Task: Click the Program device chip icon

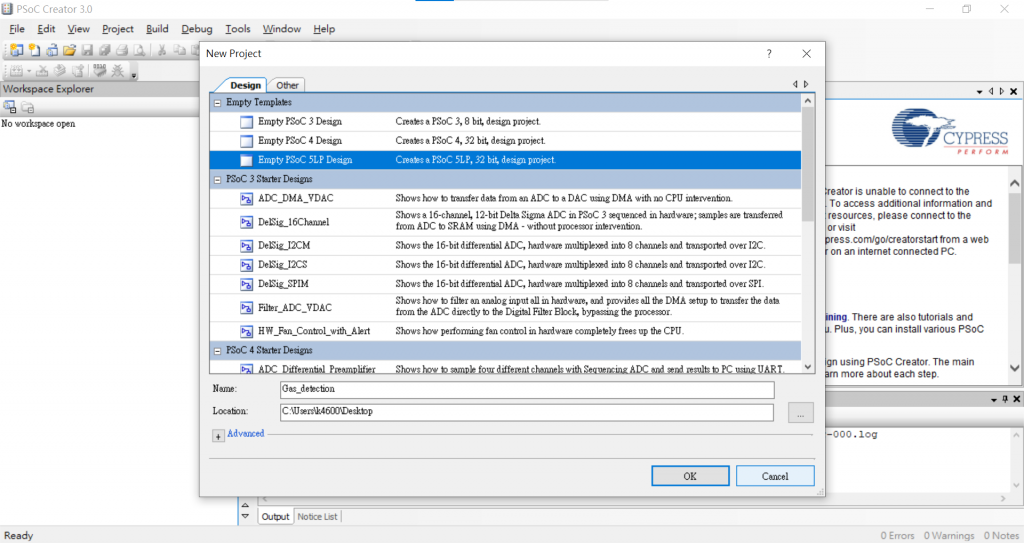Action: pos(100,70)
